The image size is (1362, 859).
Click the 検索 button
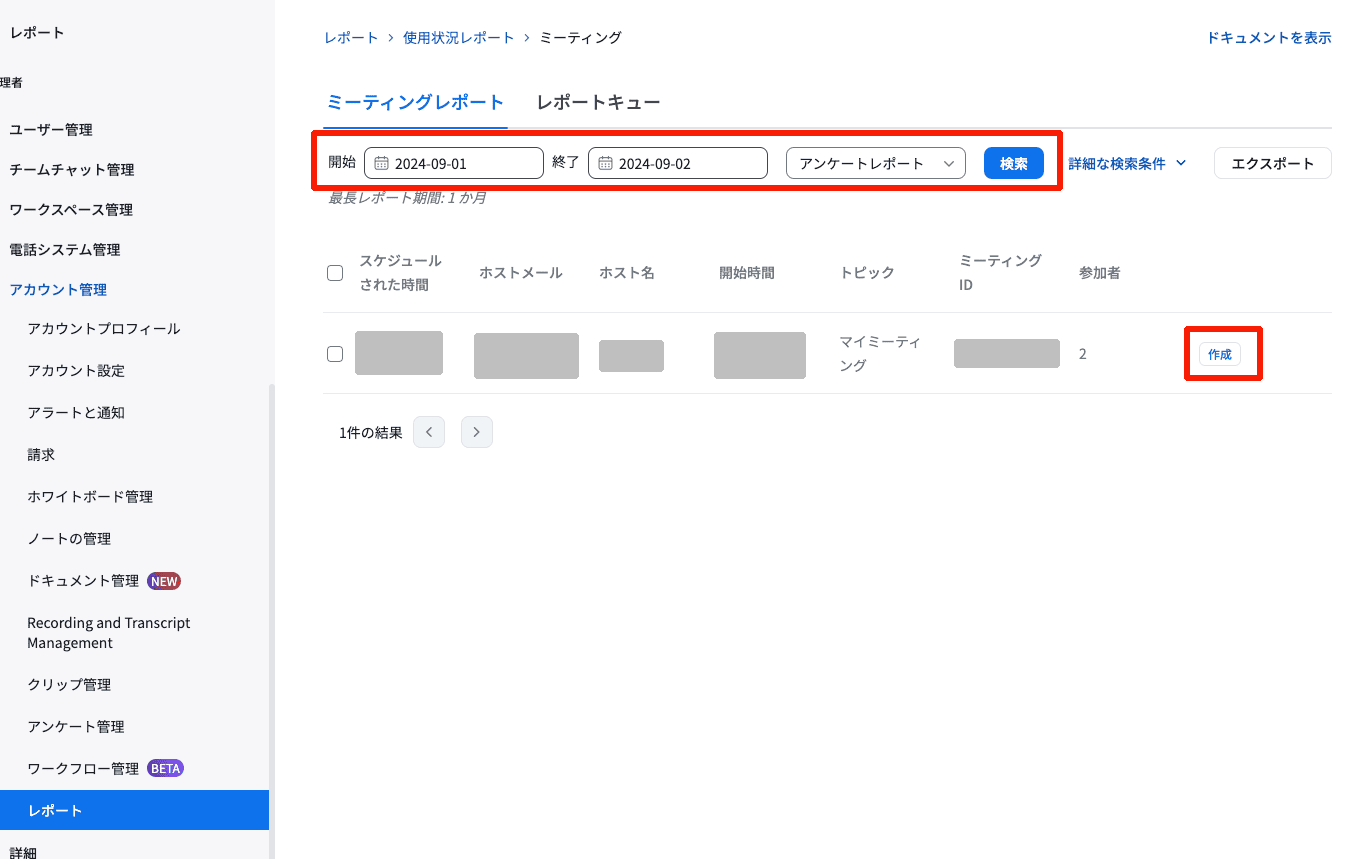coord(1014,163)
